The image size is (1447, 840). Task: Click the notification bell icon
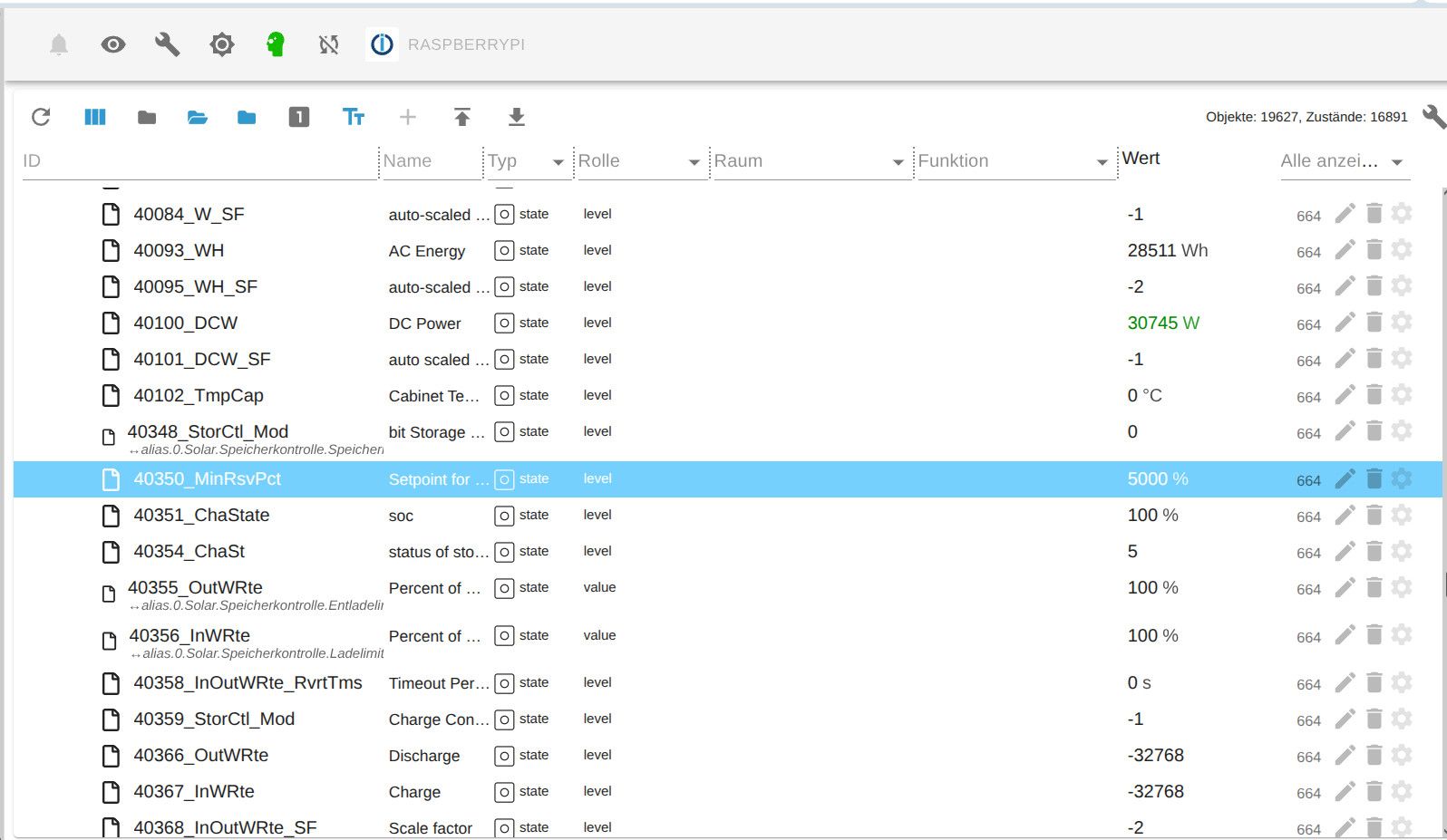click(x=59, y=44)
